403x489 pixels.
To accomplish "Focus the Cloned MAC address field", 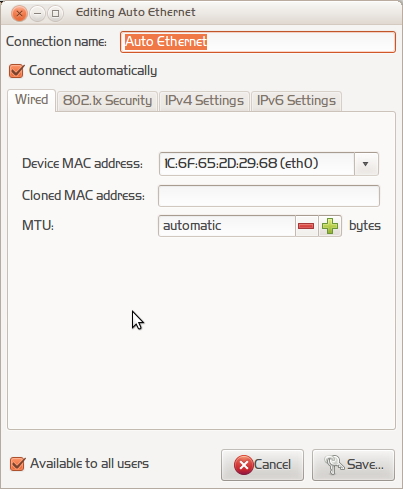I will (269, 196).
